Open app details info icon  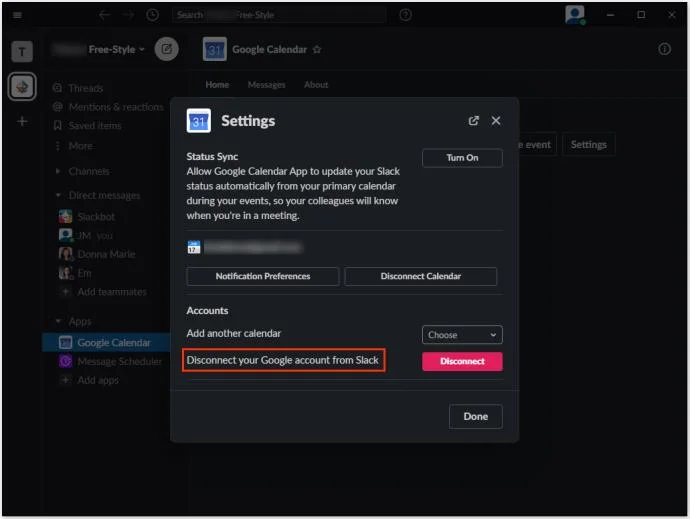pos(664,49)
